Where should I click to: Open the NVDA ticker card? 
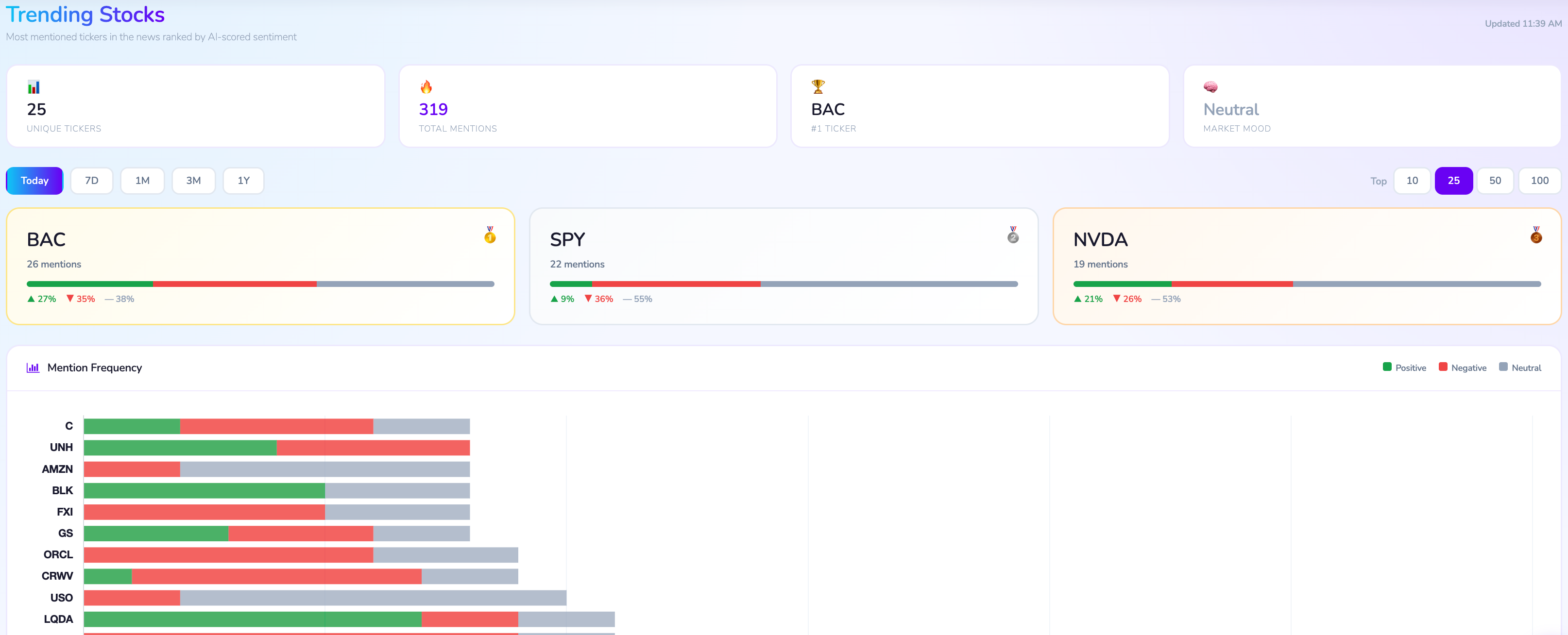click(x=1307, y=267)
